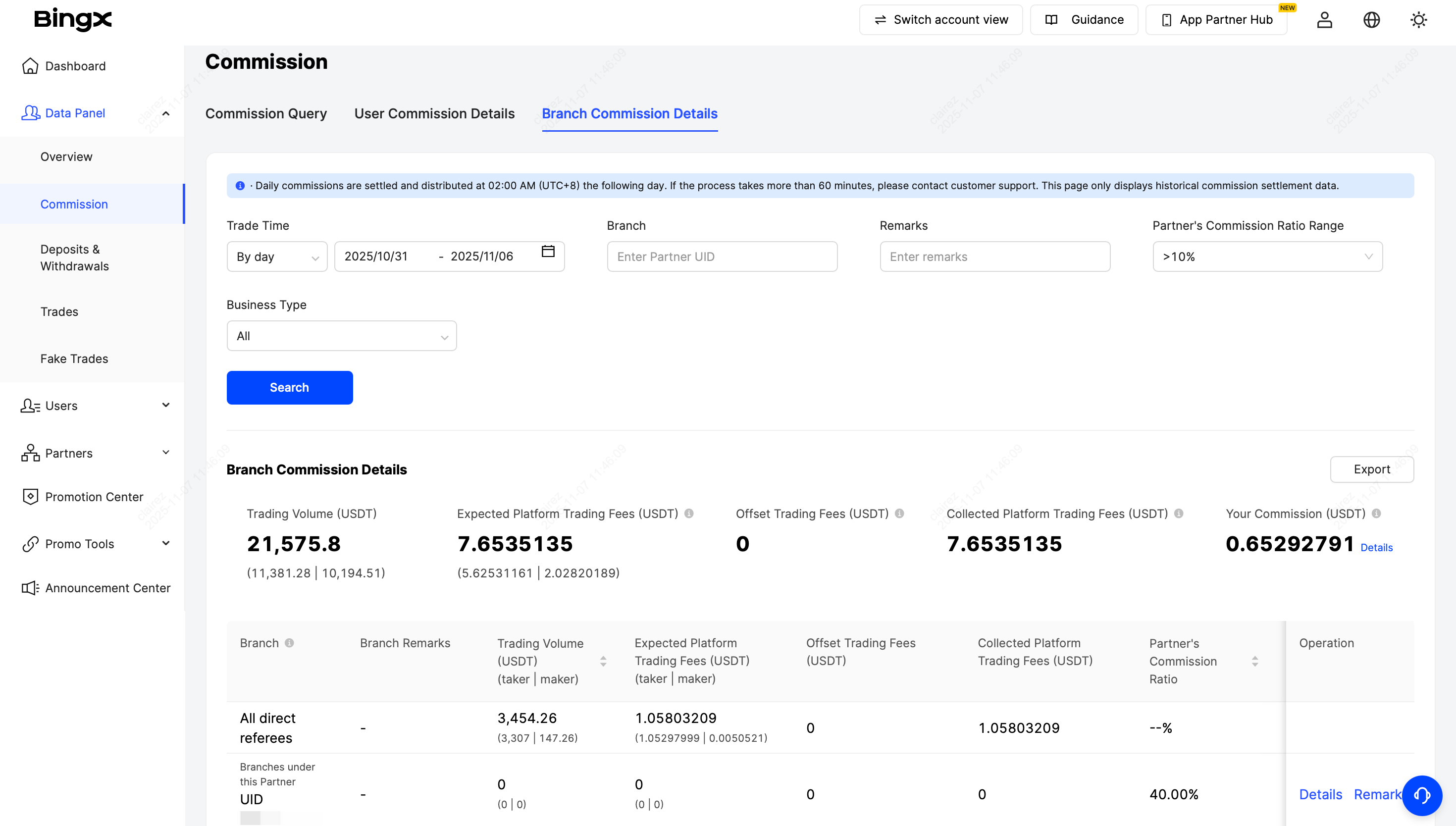Screen dimensions: 1456x826
Task: Click the blue Search button
Action: point(289,387)
